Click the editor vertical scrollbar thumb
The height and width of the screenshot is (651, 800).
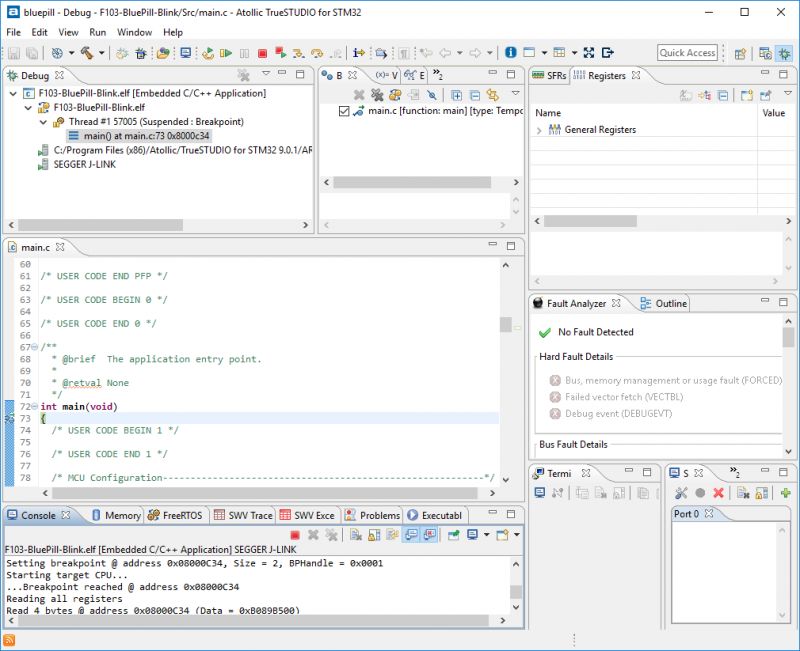tap(506, 324)
